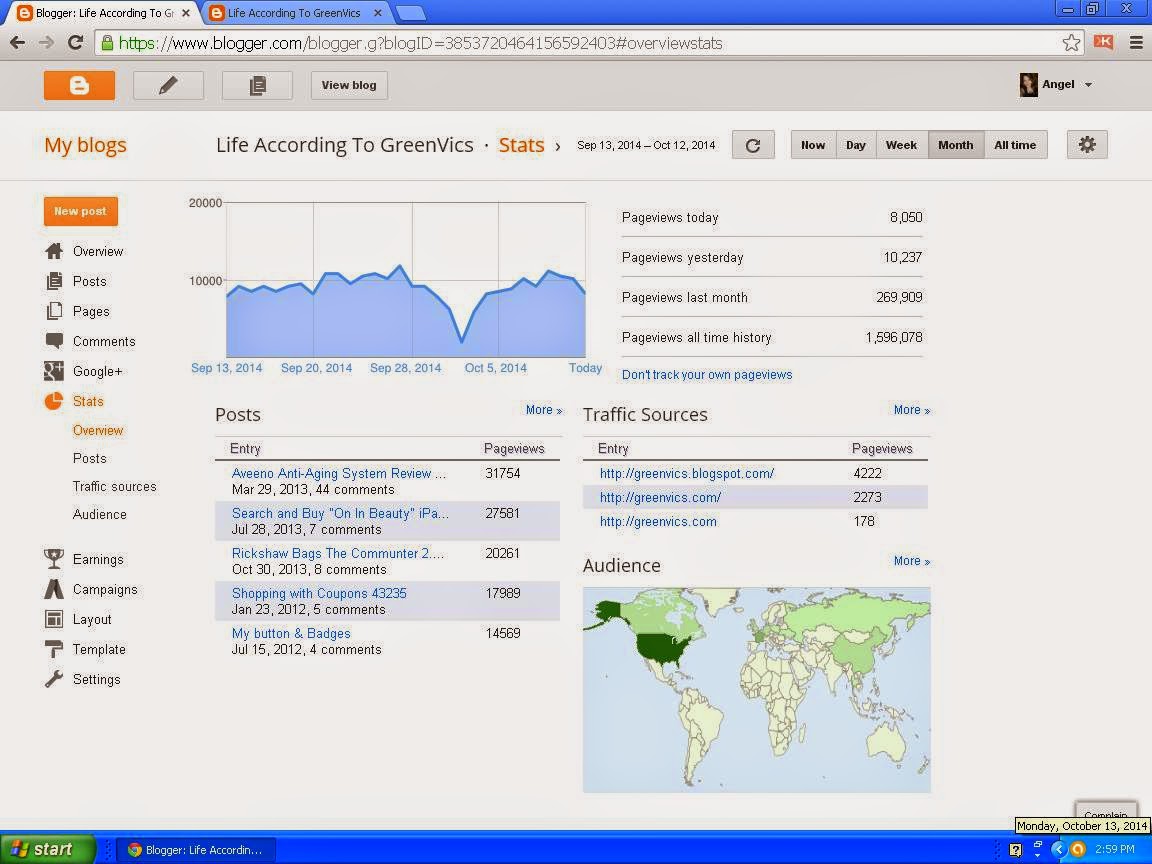Screen dimensions: 1152x864
Task: Bookmark page with star icon
Action: [x=1071, y=43]
